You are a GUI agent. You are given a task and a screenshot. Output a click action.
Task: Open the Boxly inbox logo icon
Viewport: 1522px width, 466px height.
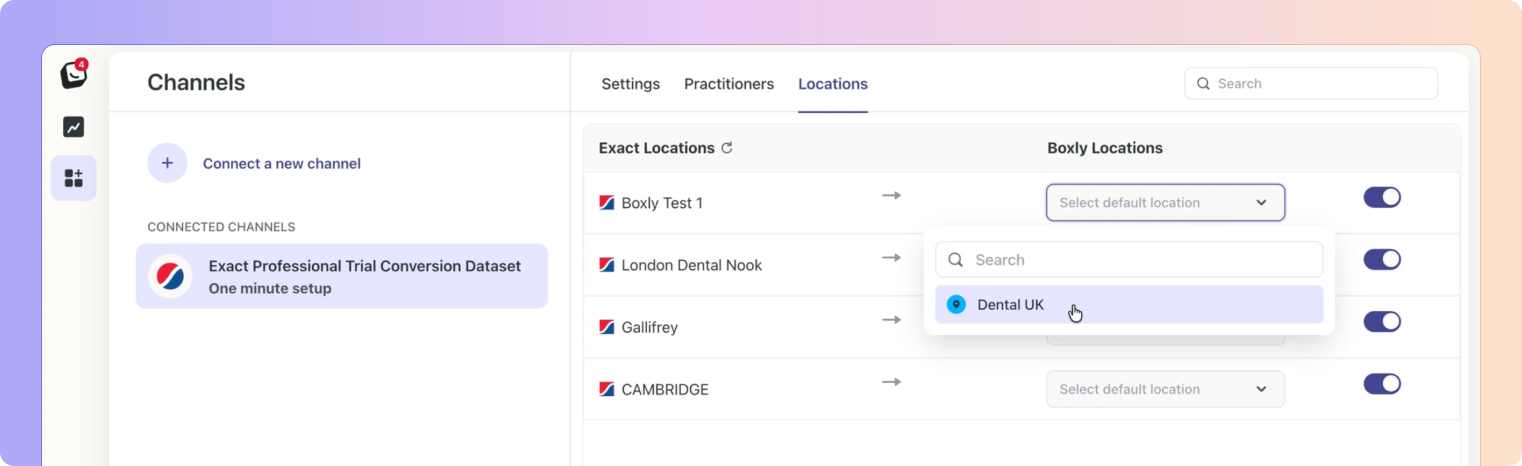tap(73, 75)
